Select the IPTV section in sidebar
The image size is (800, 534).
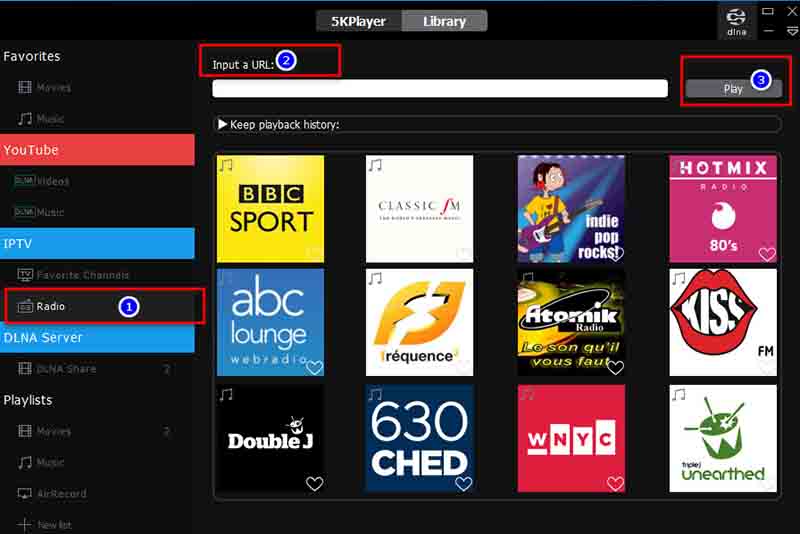(97, 243)
